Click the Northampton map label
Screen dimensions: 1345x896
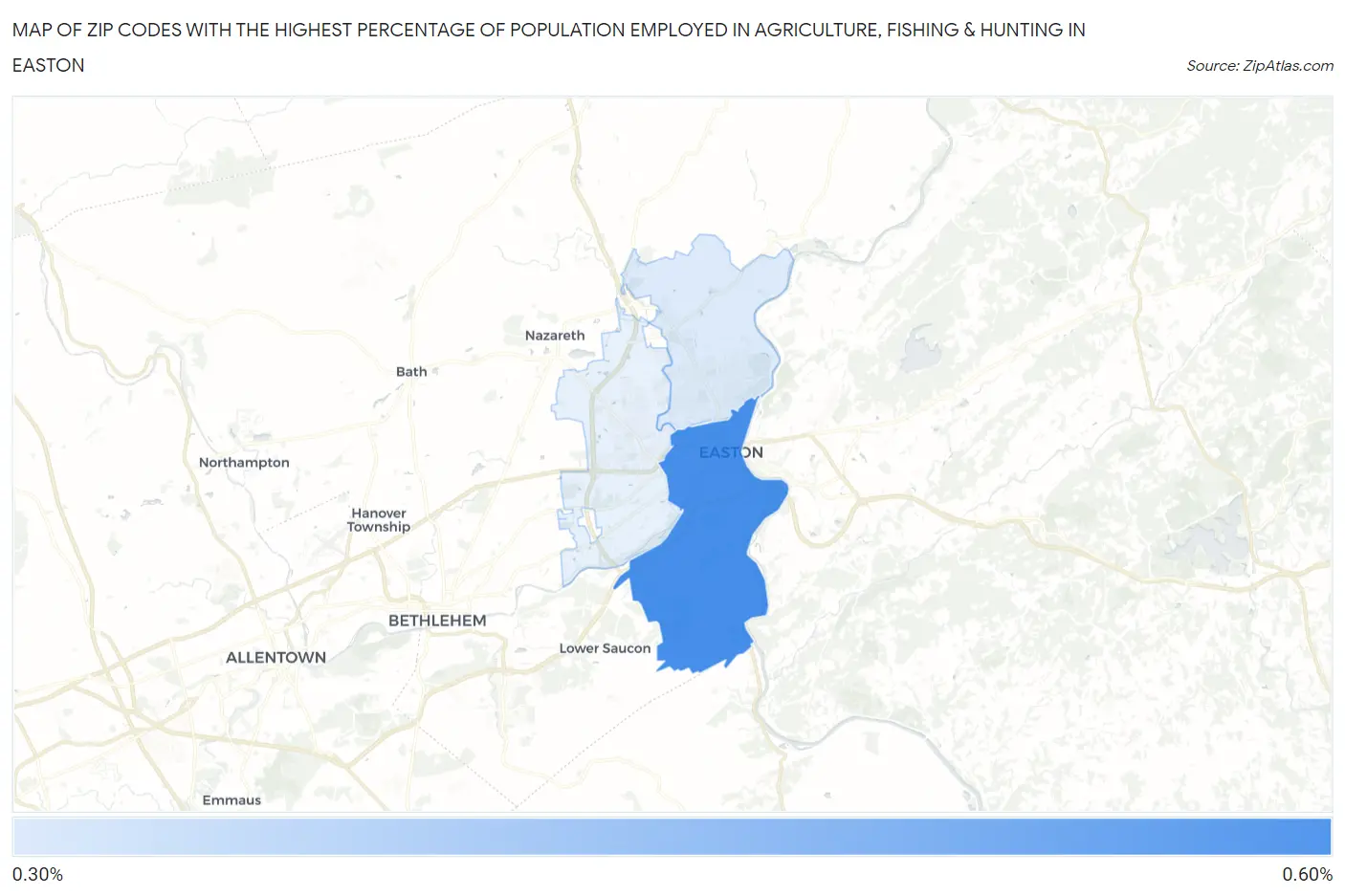click(x=244, y=463)
